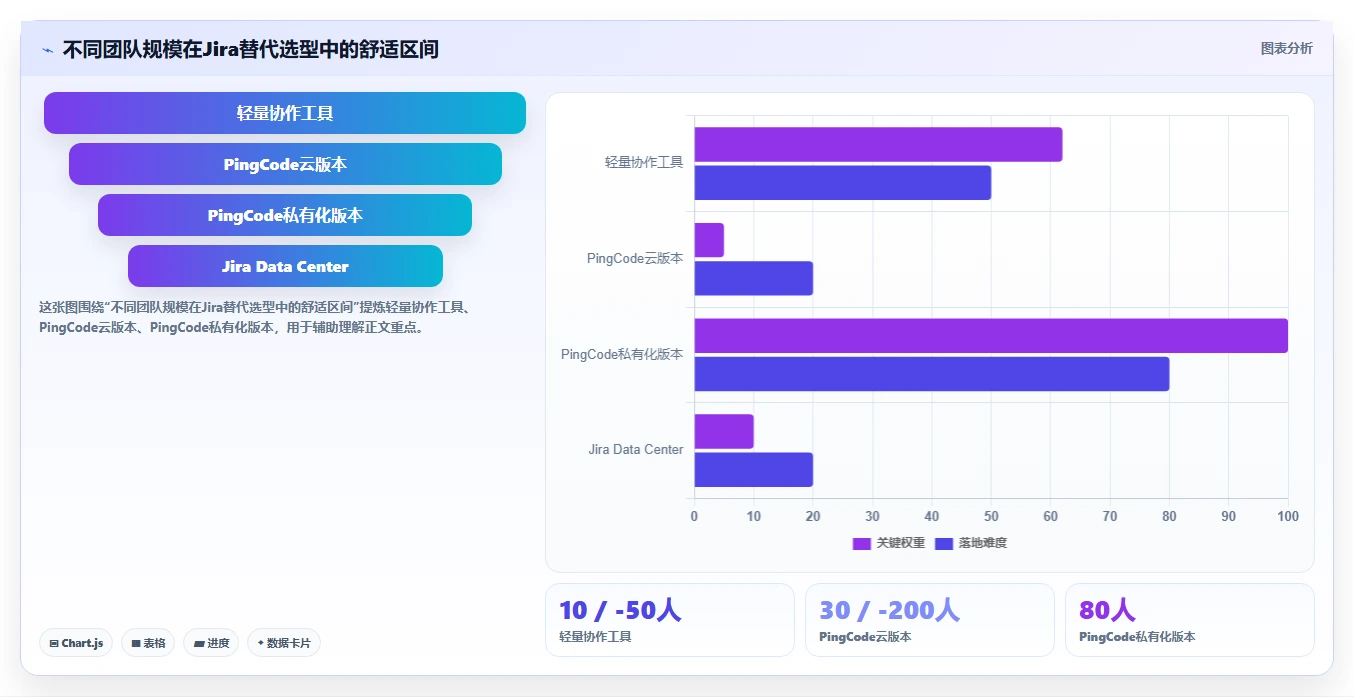Select the PingCode私有化版本 funnel bar
Viewport: 1354px width, 697px height.
point(285,215)
